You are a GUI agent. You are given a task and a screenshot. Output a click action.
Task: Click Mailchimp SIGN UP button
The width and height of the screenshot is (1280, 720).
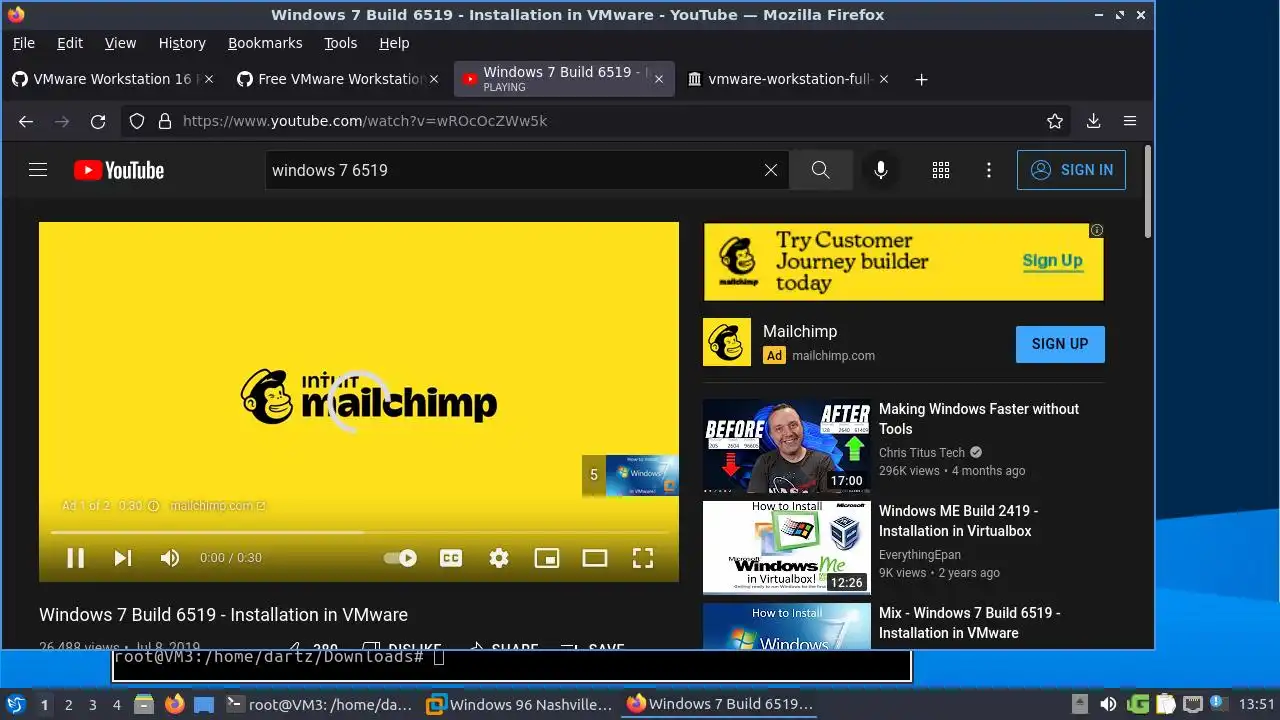1060,344
